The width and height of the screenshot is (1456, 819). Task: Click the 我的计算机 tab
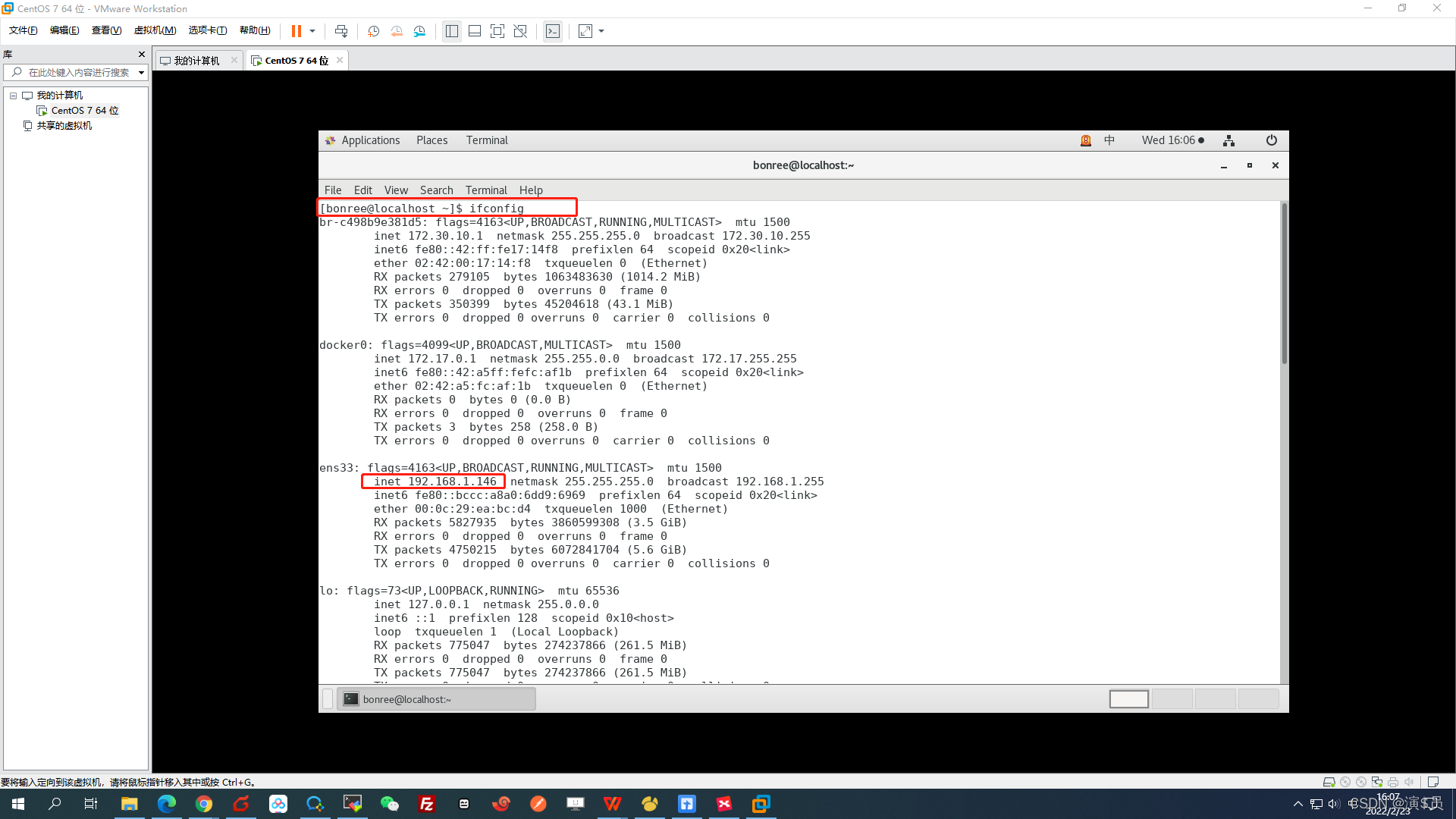click(x=197, y=60)
